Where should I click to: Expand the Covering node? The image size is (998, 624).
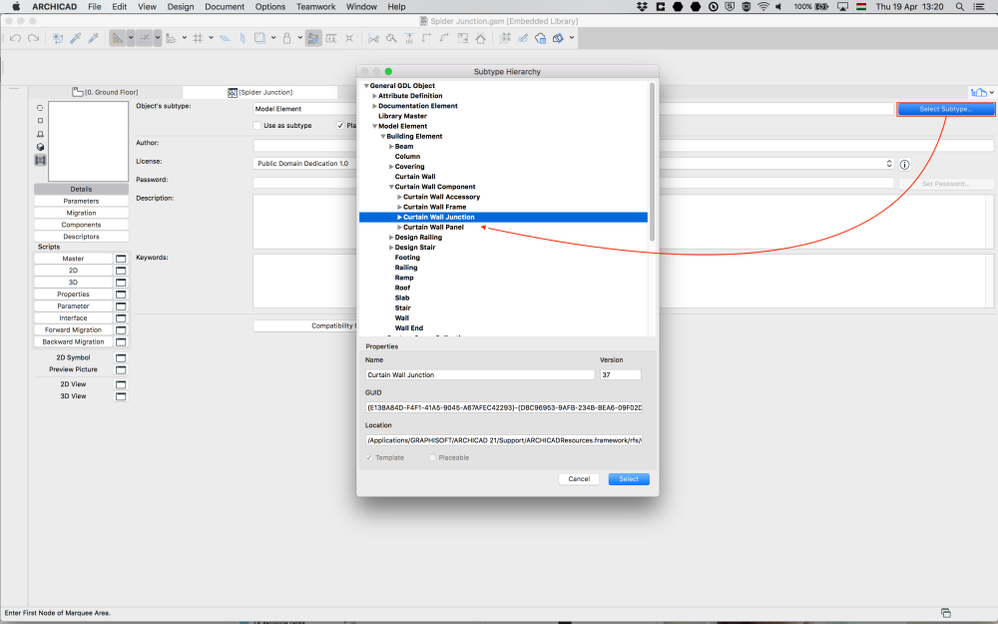[391, 166]
